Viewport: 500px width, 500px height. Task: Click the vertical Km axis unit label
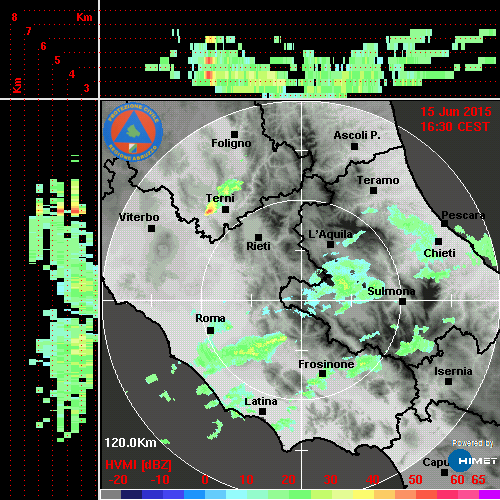[x=17, y=86]
